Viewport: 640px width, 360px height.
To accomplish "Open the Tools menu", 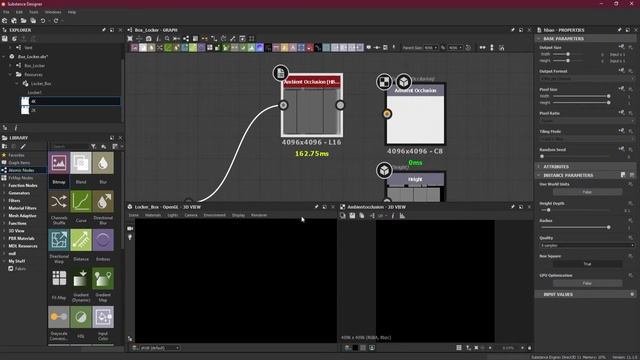I will pyautogui.click(x=33, y=12).
